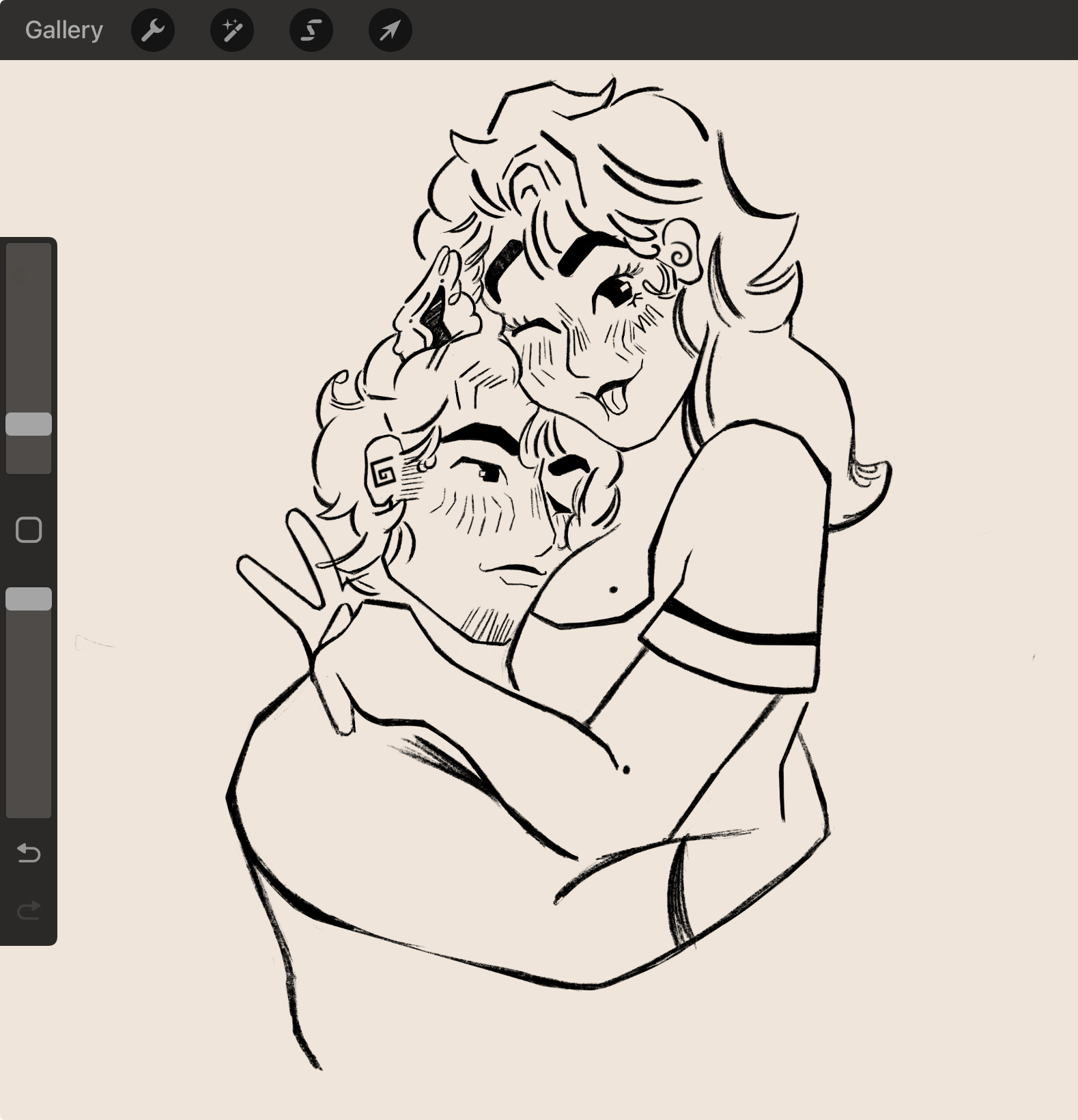
Task: Activate the Selection S tool
Action: [311, 30]
